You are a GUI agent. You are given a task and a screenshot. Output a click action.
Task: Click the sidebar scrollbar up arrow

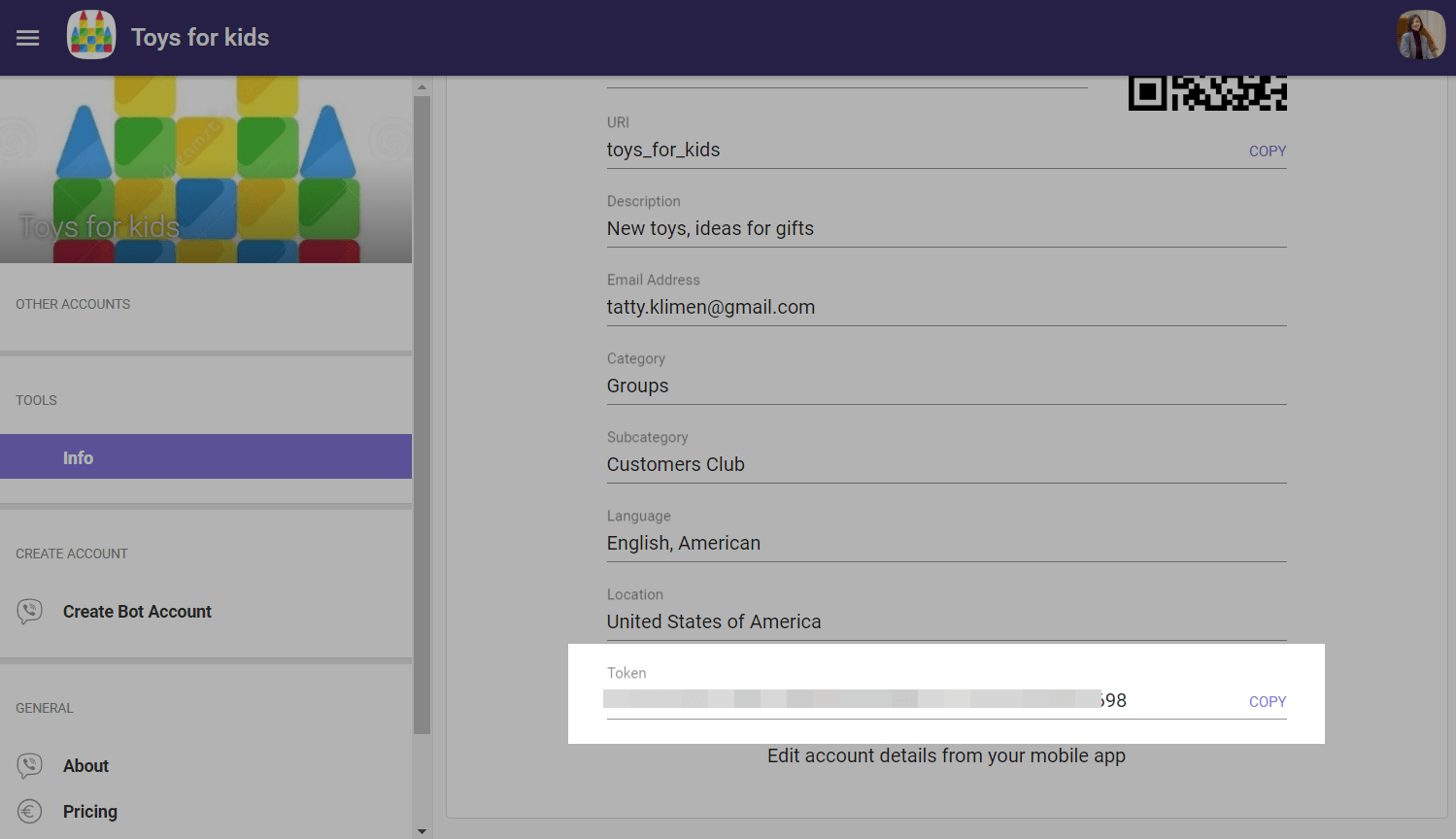point(422,87)
